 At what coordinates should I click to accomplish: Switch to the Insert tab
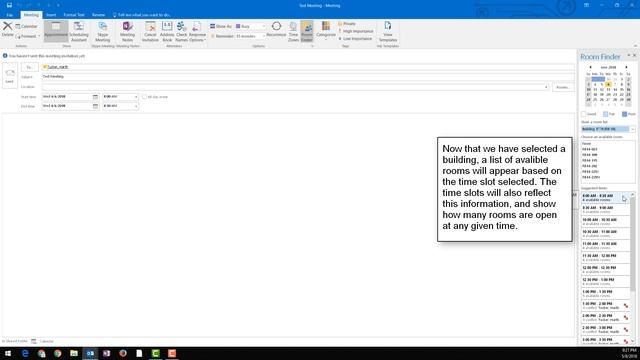(x=51, y=15)
